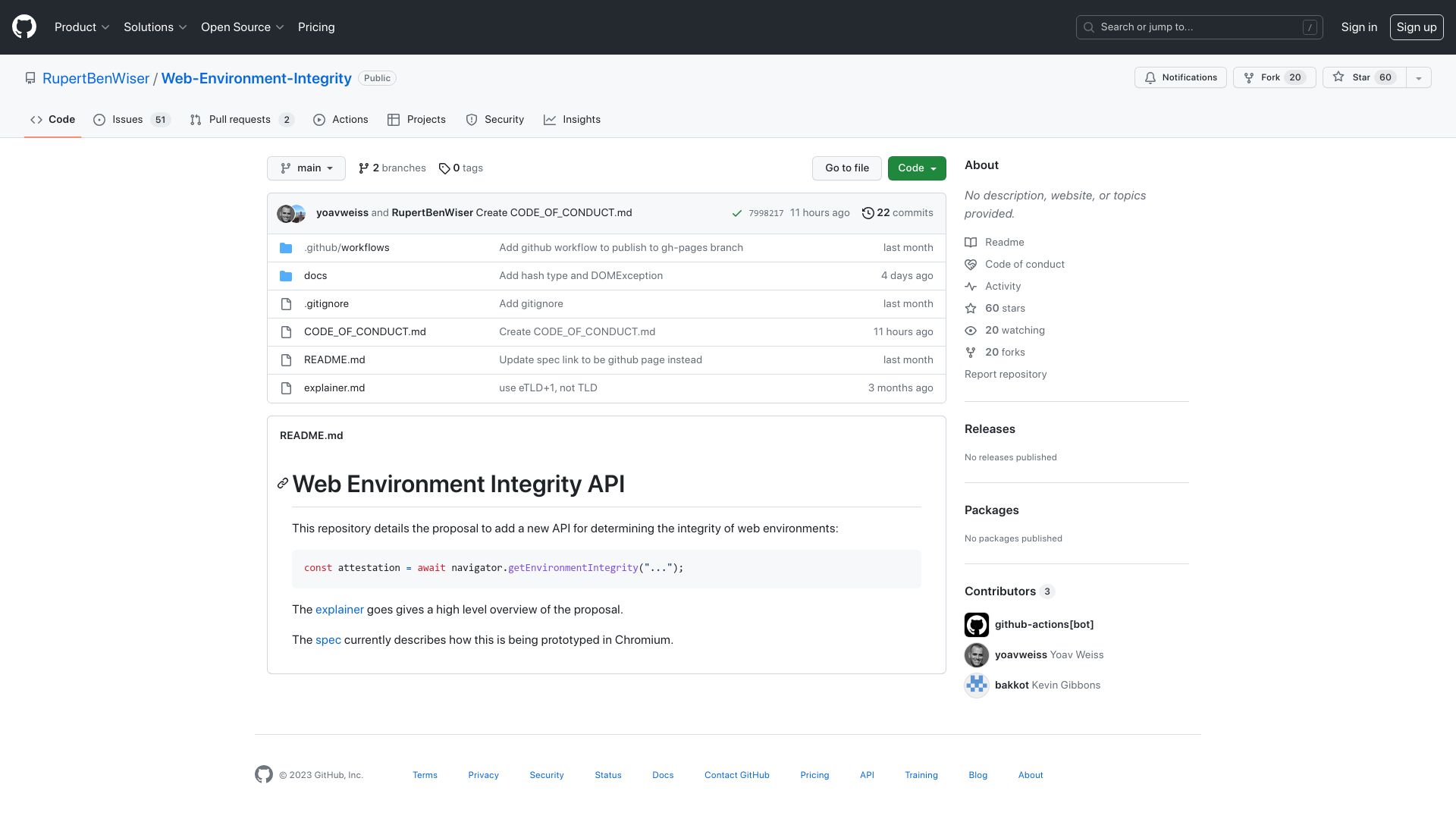
Task: Expand the Product menu
Action: tap(82, 27)
